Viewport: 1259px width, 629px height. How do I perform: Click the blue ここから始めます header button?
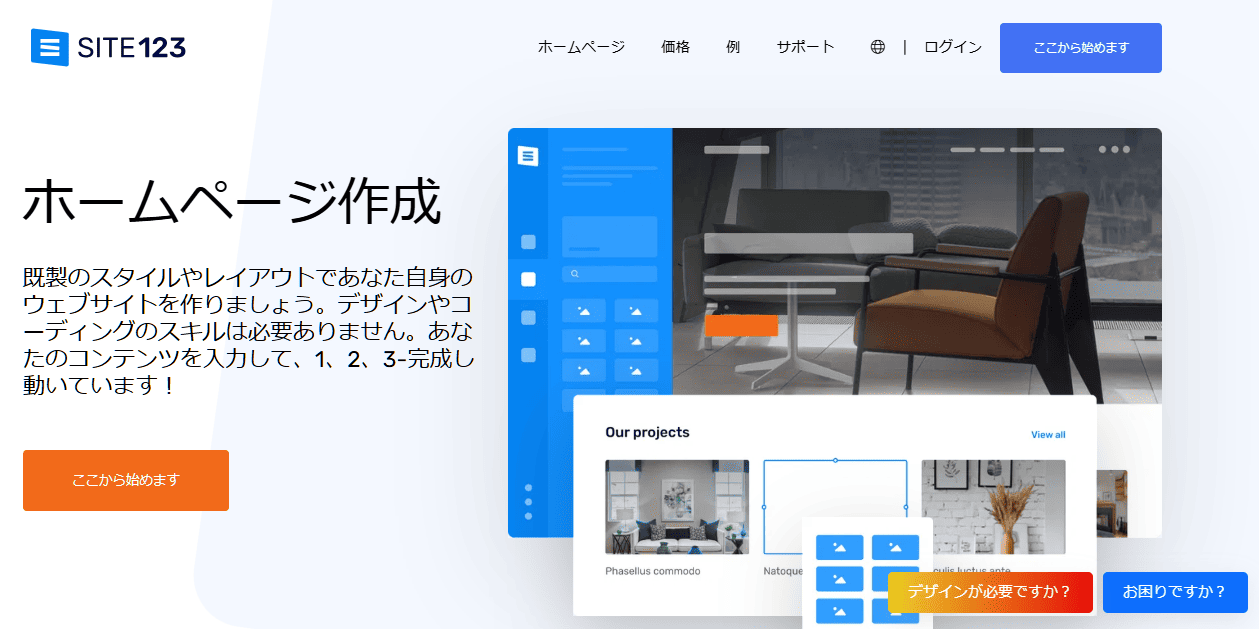point(1081,48)
